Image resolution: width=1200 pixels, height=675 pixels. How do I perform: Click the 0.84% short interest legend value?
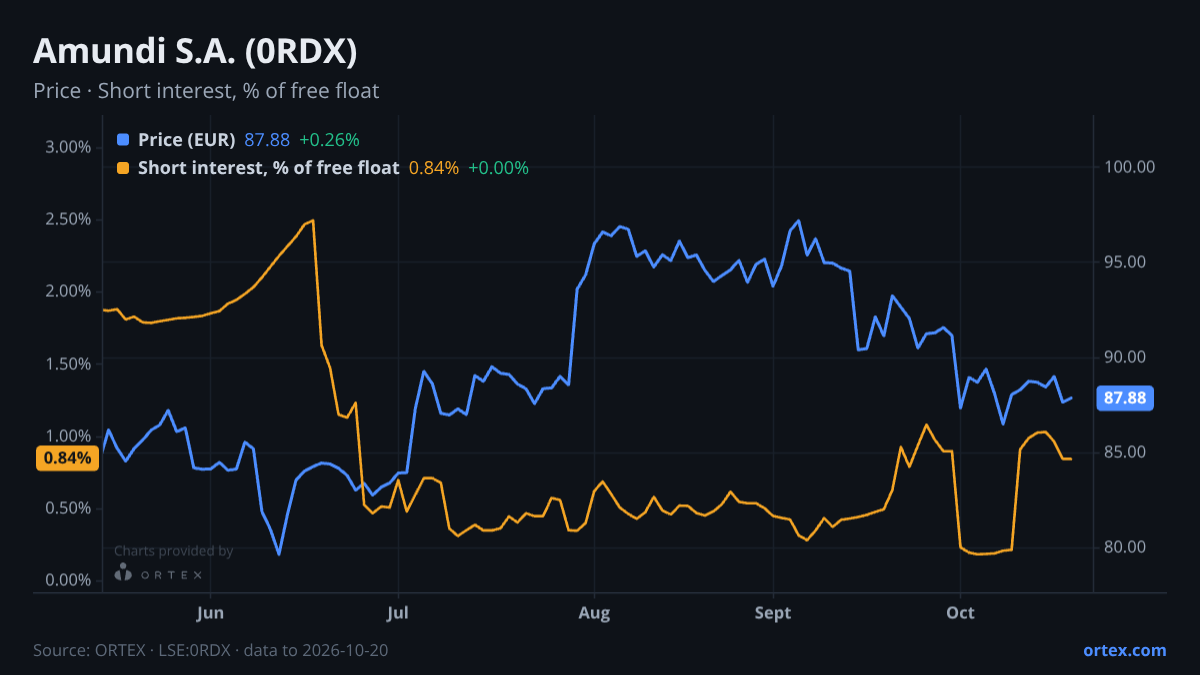433,168
